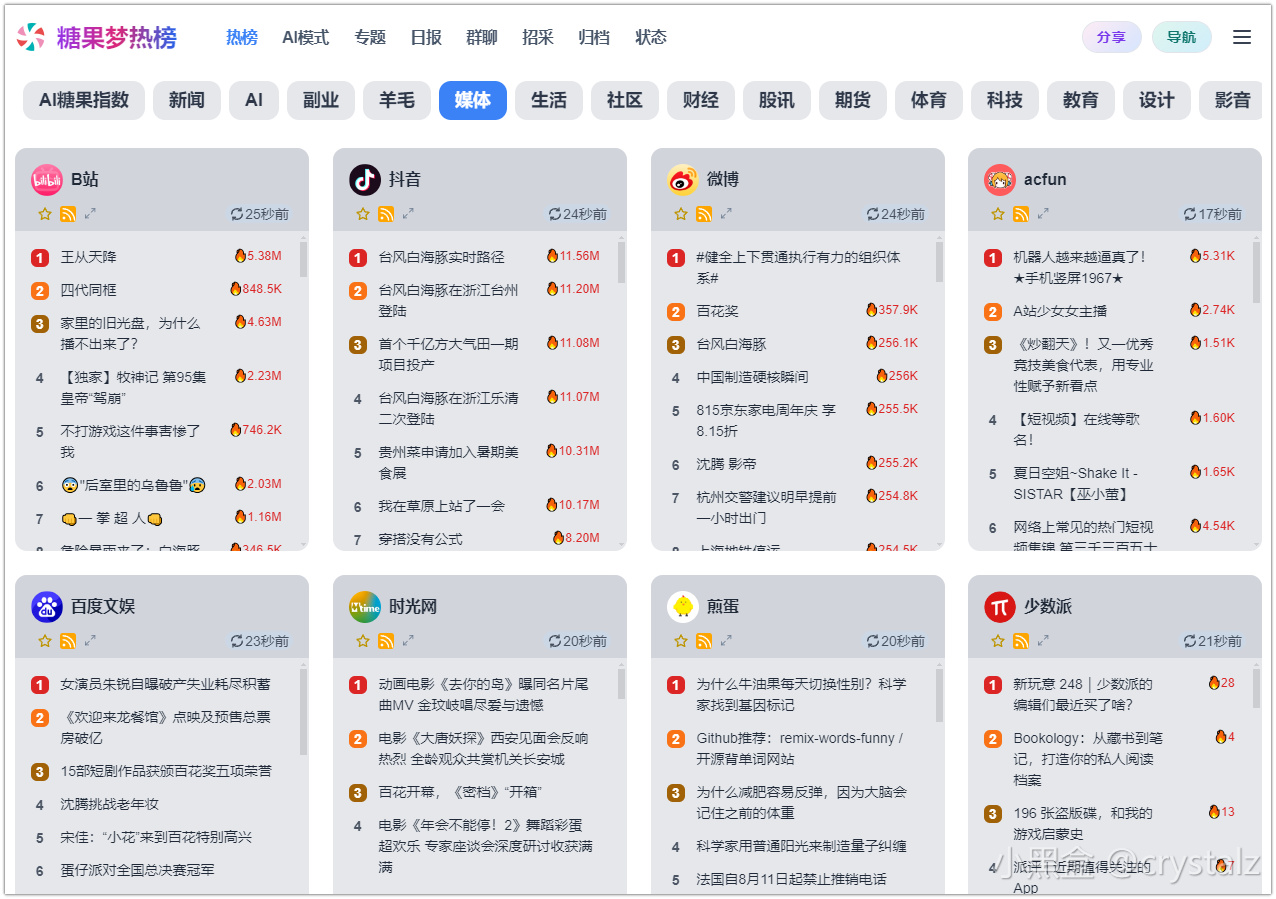Favorite the 微博 card with star icon
Image resolution: width=1276 pixels, height=899 pixels.
coord(681,214)
